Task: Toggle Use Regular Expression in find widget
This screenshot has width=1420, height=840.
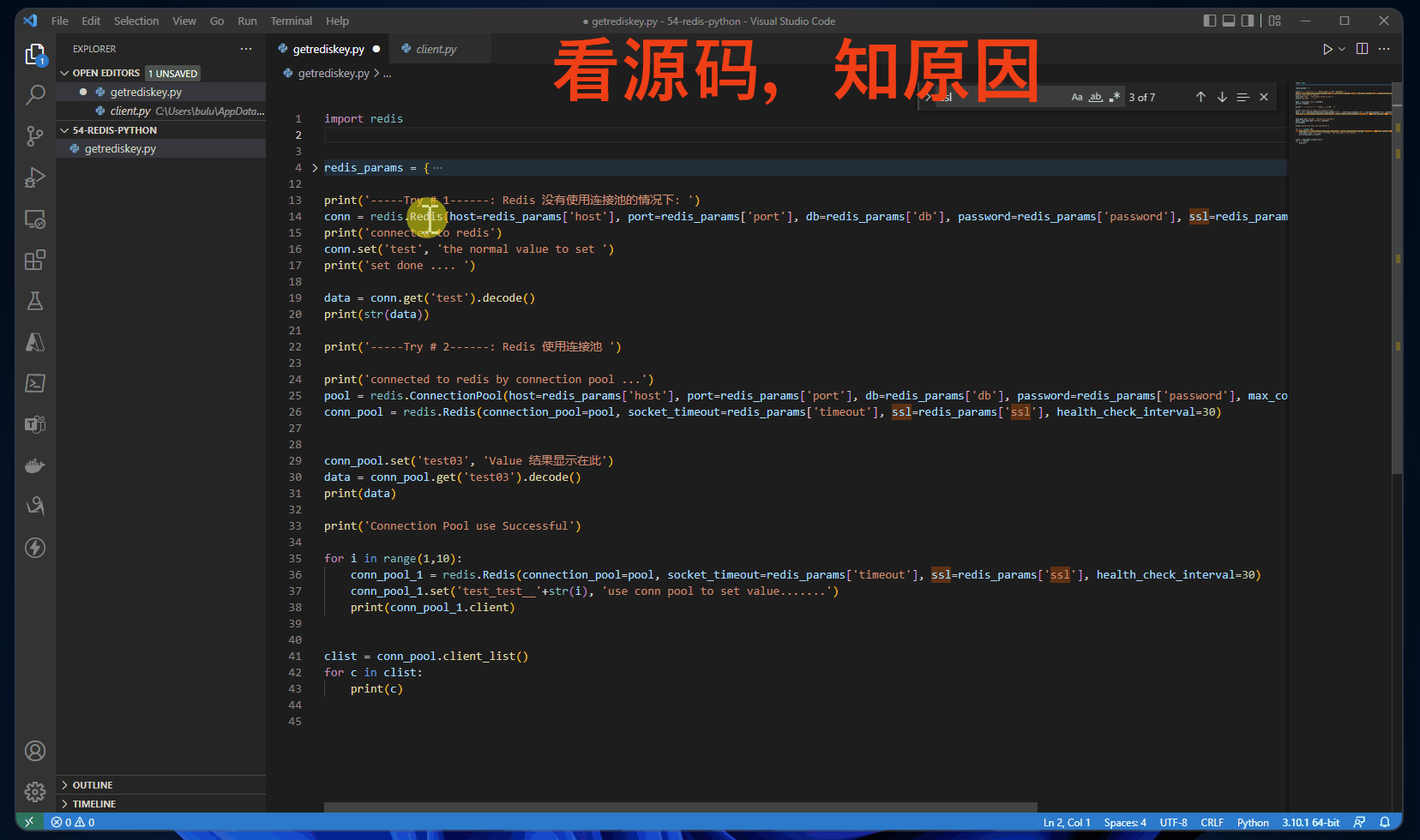Action: [1115, 98]
